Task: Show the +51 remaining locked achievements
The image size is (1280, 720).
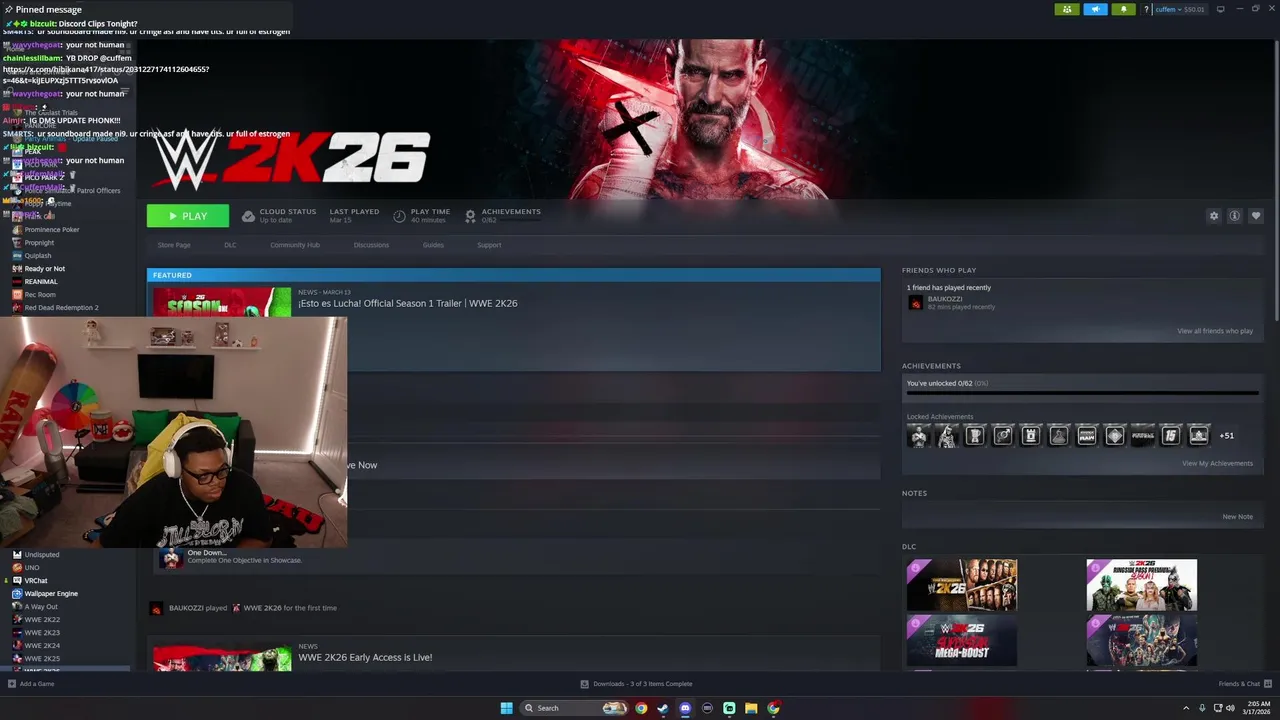Action: pos(1227,436)
